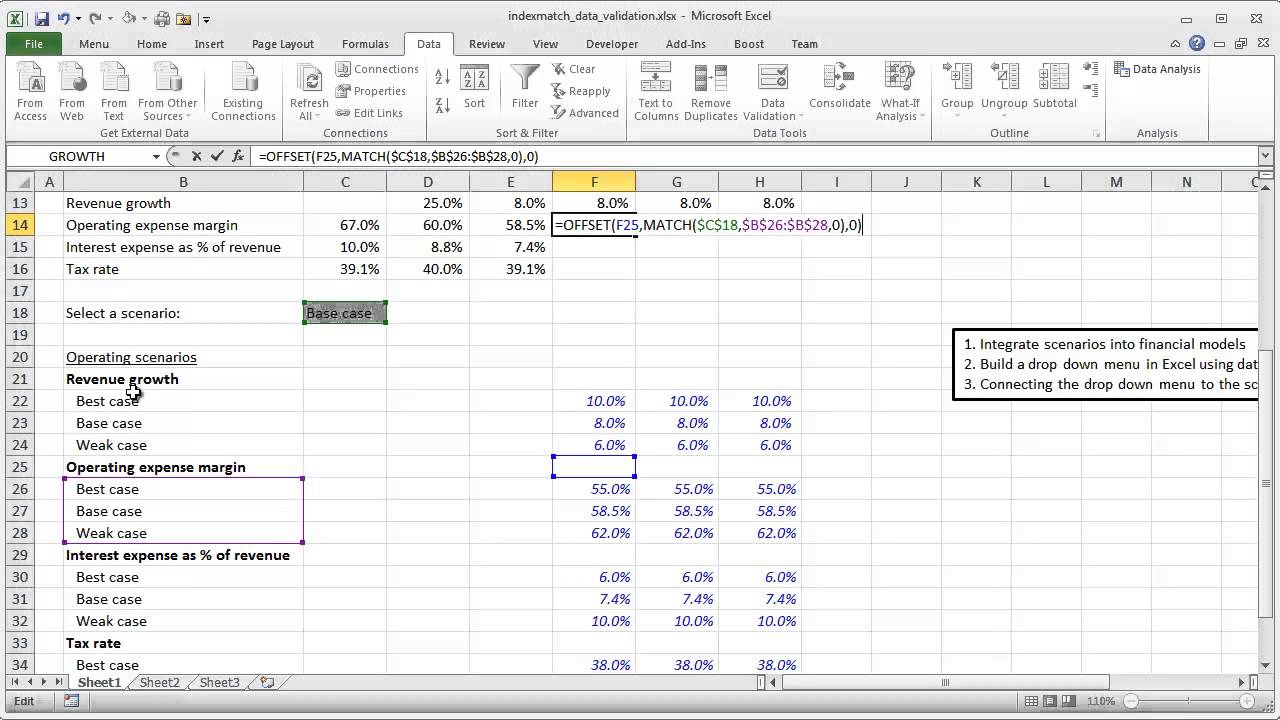
Task: Confirm the formula with checkmark
Action: coord(217,156)
